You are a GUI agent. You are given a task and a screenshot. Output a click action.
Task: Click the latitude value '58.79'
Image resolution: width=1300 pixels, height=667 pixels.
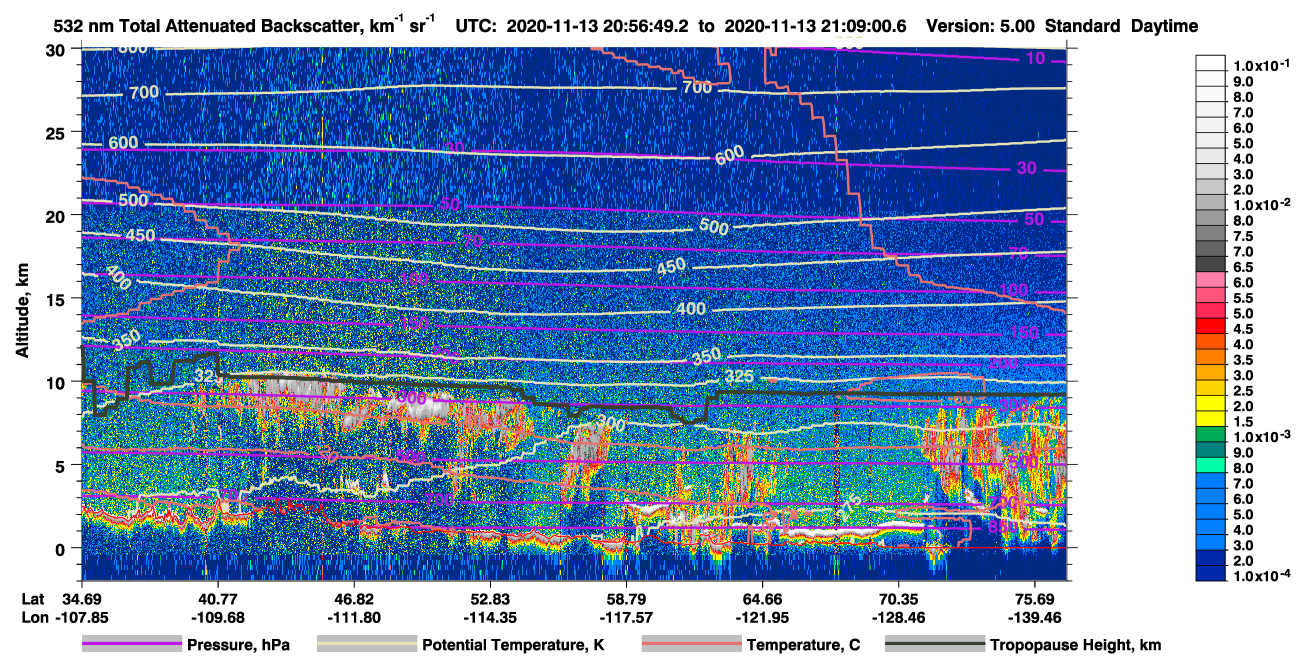pos(626,598)
